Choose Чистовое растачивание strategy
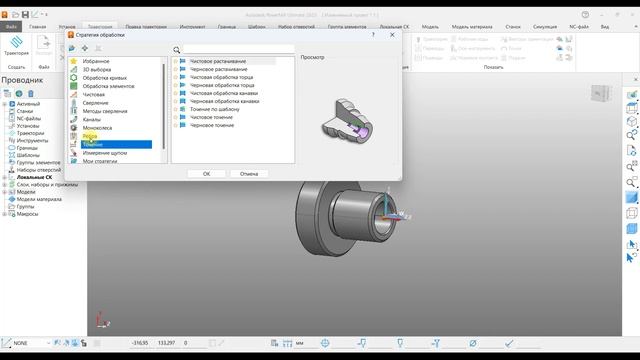The height and width of the screenshot is (360, 640). click(218, 61)
